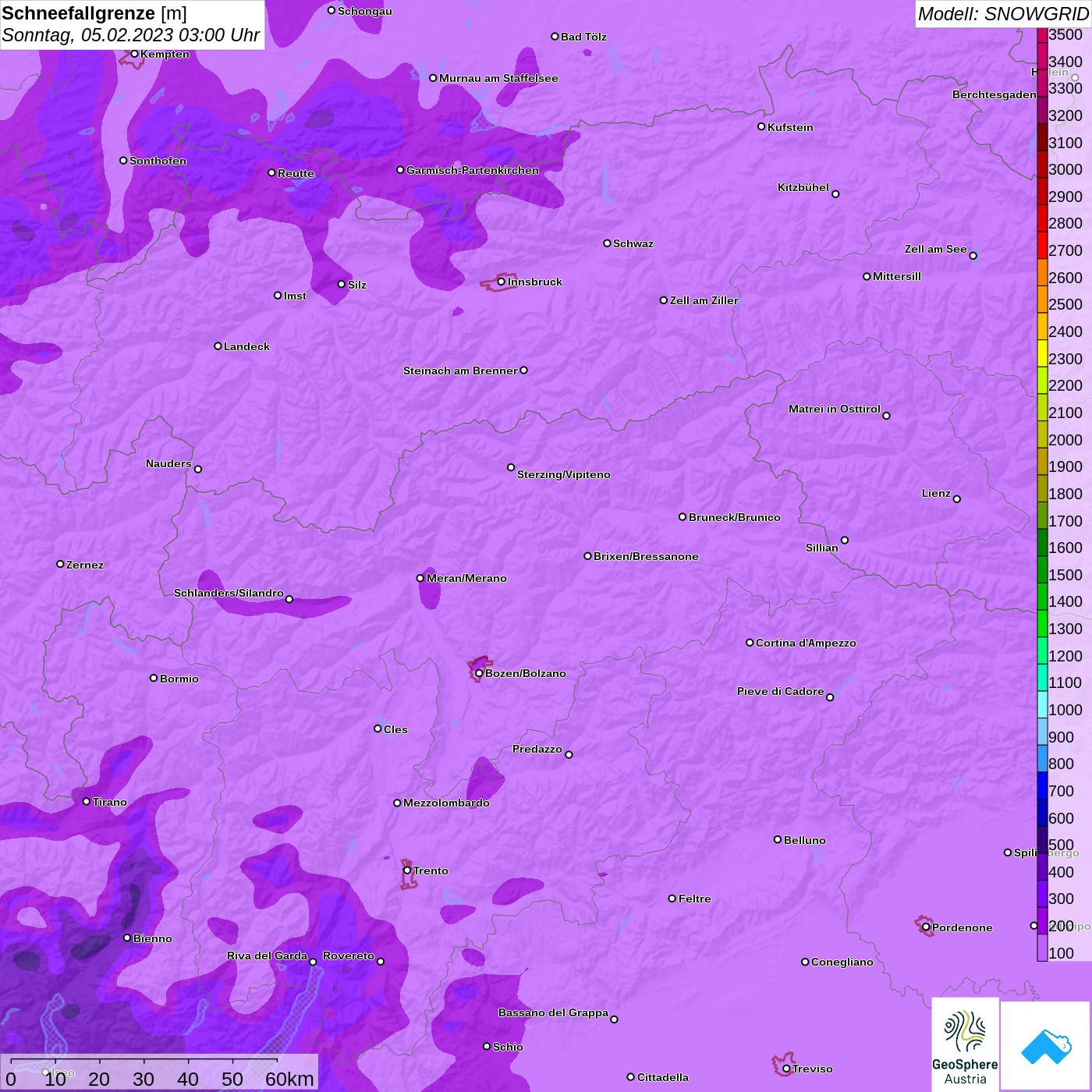Click the Sillian label
This screenshot has width=1092, height=1092.
coord(822,548)
